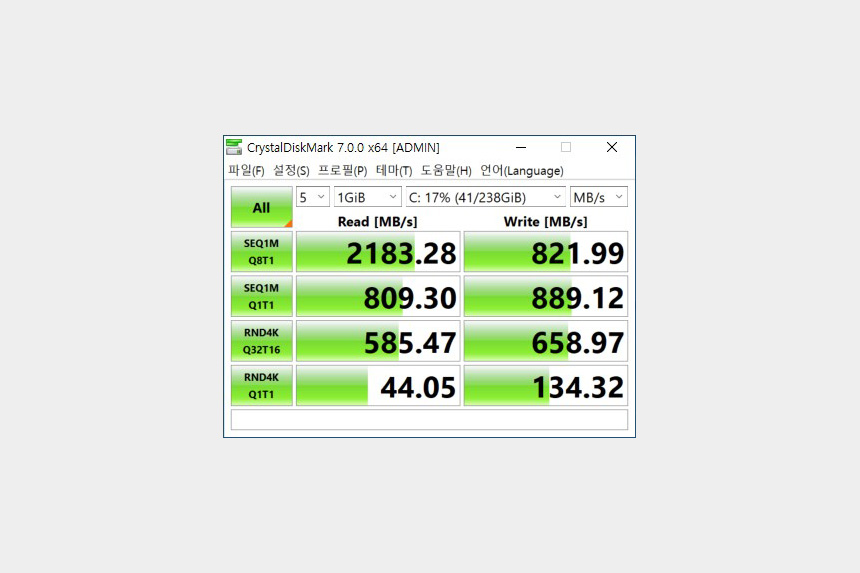The width and height of the screenshot is (860, 573).
Task: Click the CrystalDiskMark app icon in title bar
Action: [234, 147]
